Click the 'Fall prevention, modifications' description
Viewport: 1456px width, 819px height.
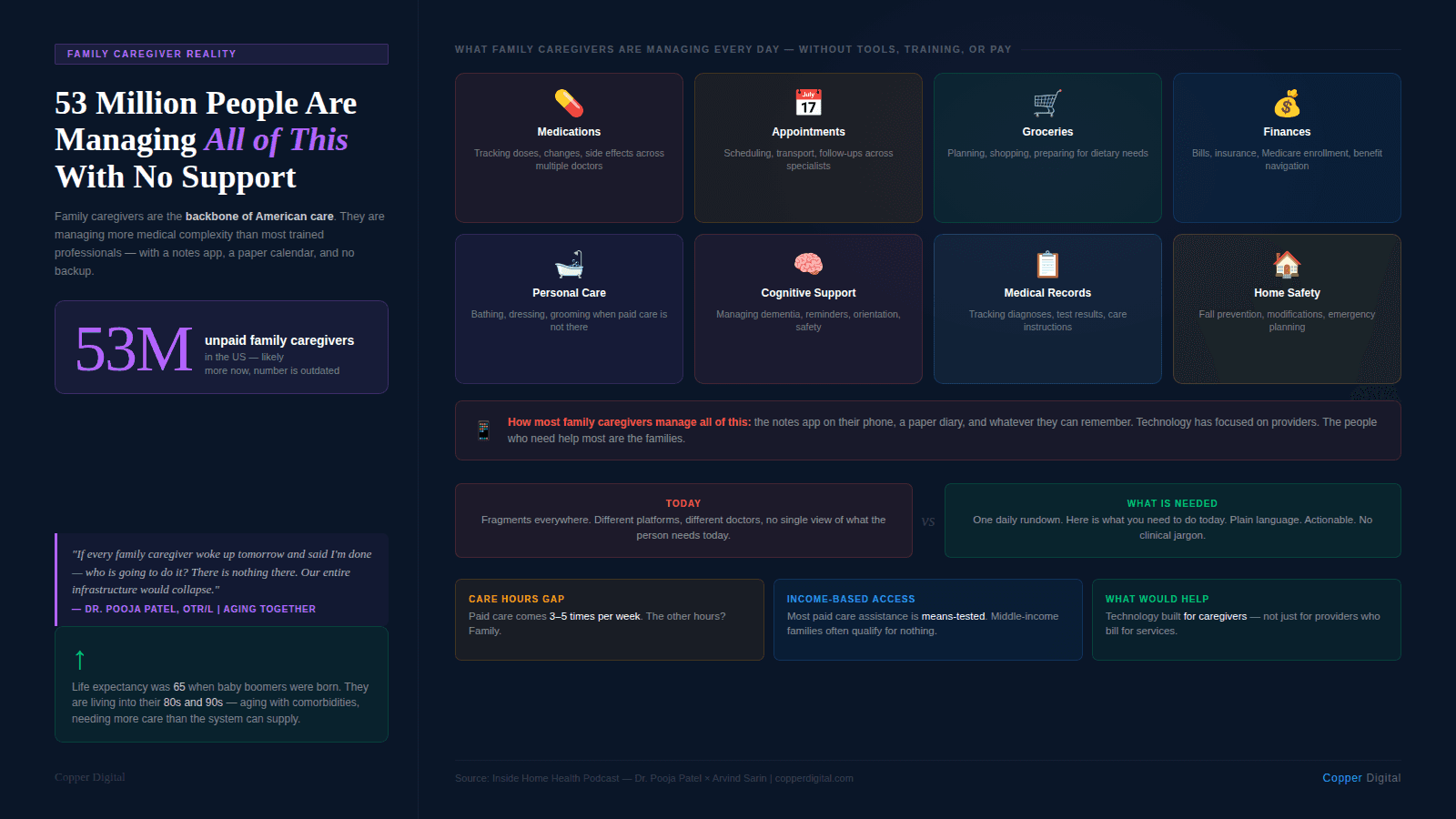(1287, 320)
